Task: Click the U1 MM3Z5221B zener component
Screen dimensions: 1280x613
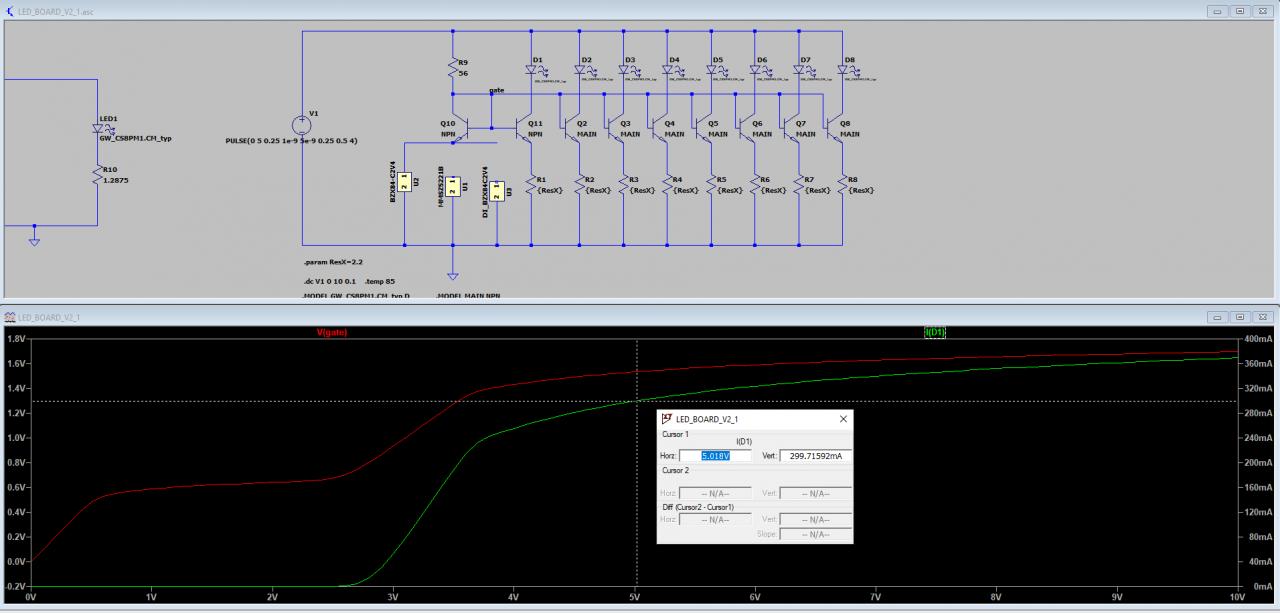Action: pos(452,186)
